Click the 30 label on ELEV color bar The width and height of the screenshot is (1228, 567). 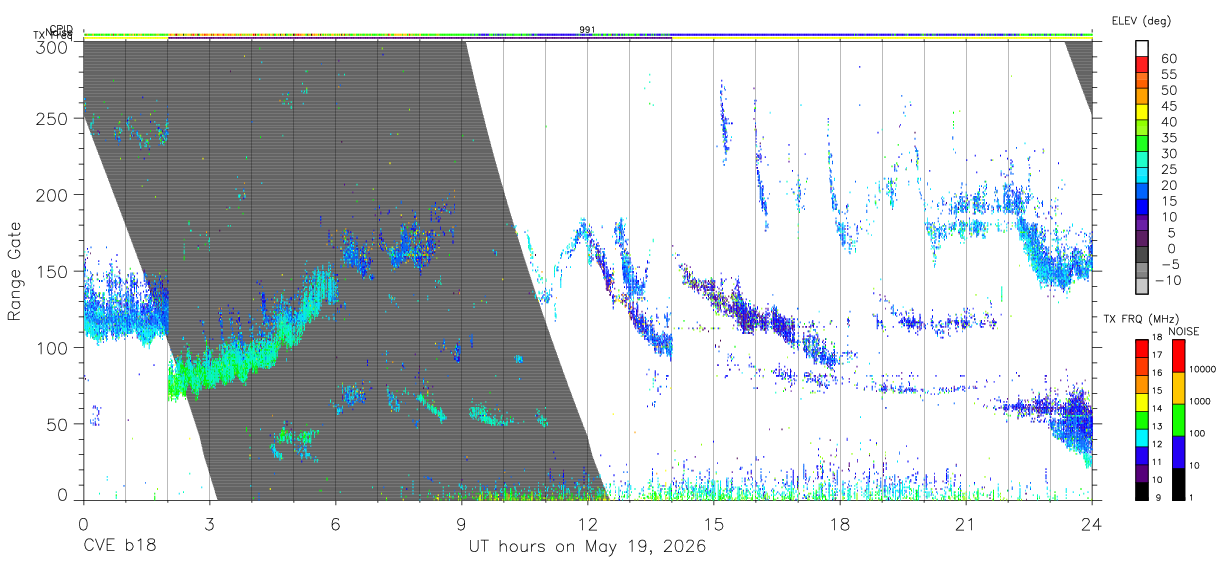(1168, 153)
